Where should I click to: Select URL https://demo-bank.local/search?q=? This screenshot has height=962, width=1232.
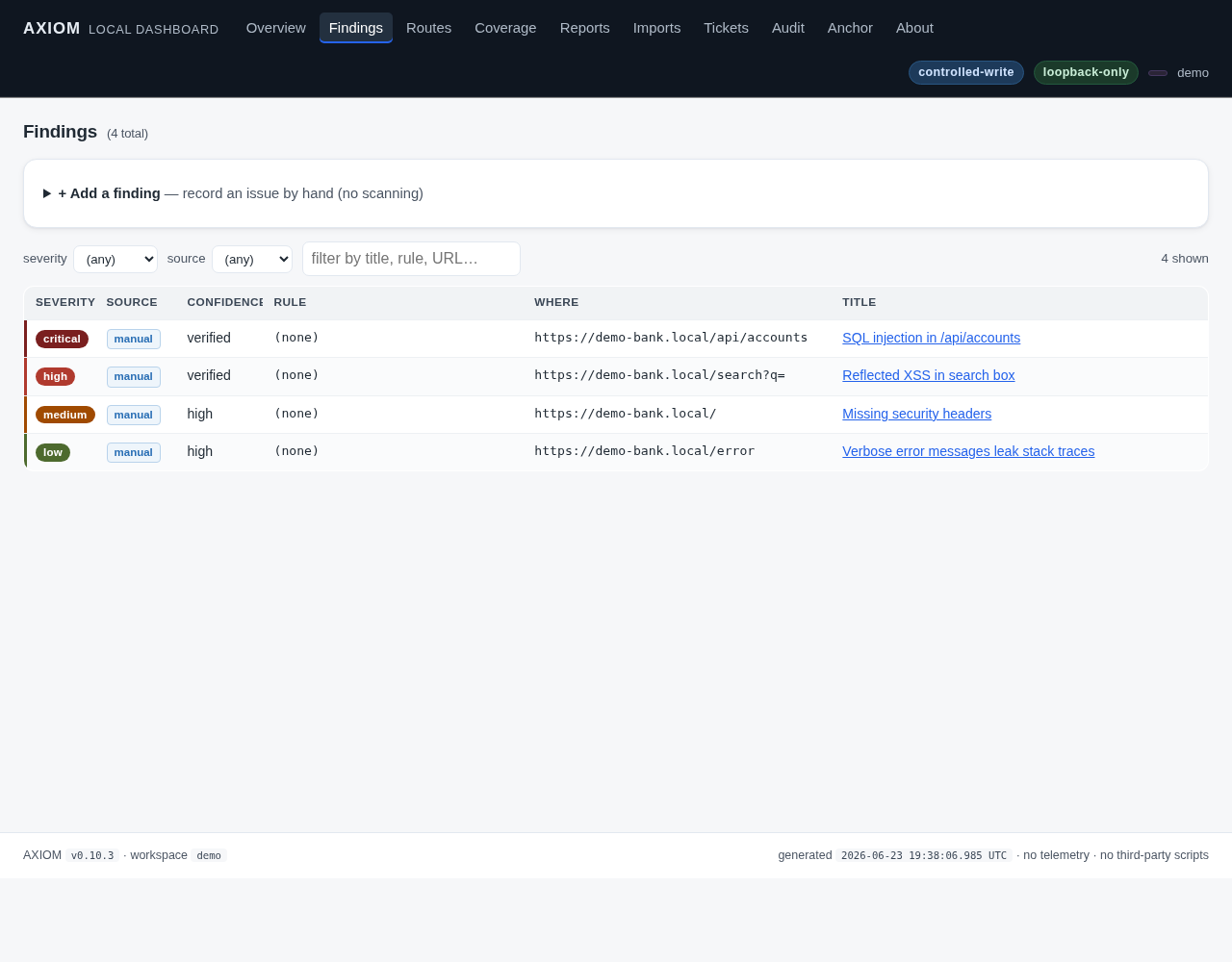click(x=659, y=375)
